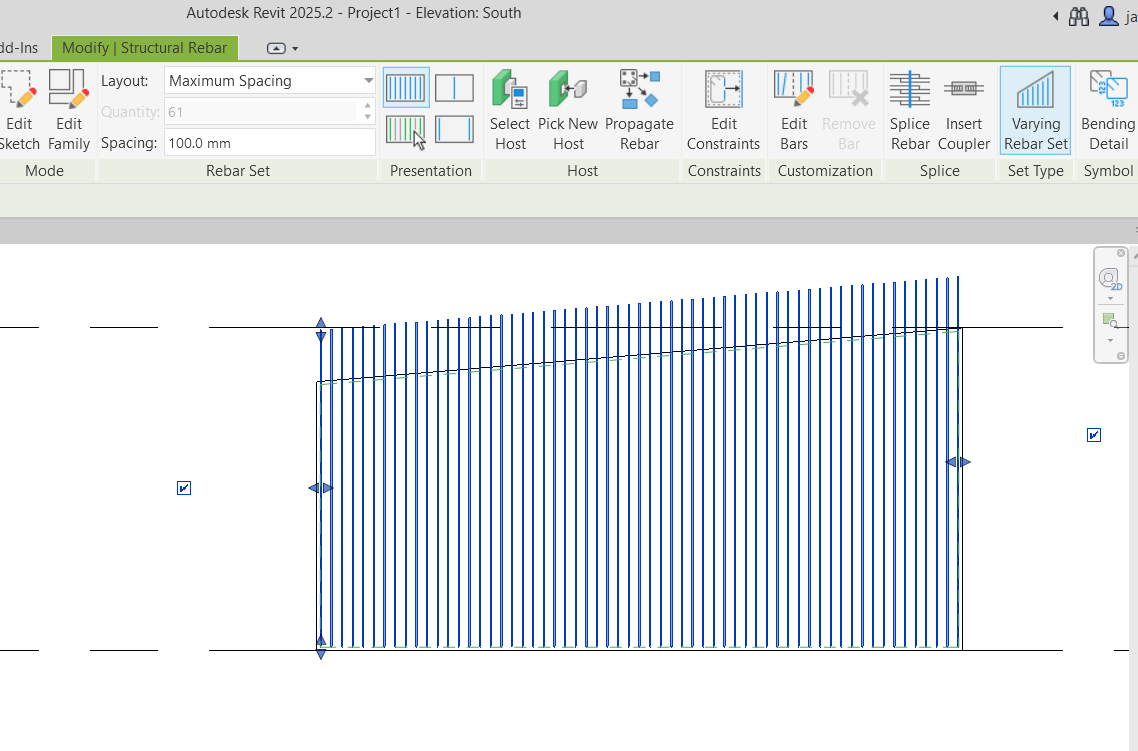Switch to the Modify Structural Rebar tab
Screen dimensions: 1138x751
point(144,47)
